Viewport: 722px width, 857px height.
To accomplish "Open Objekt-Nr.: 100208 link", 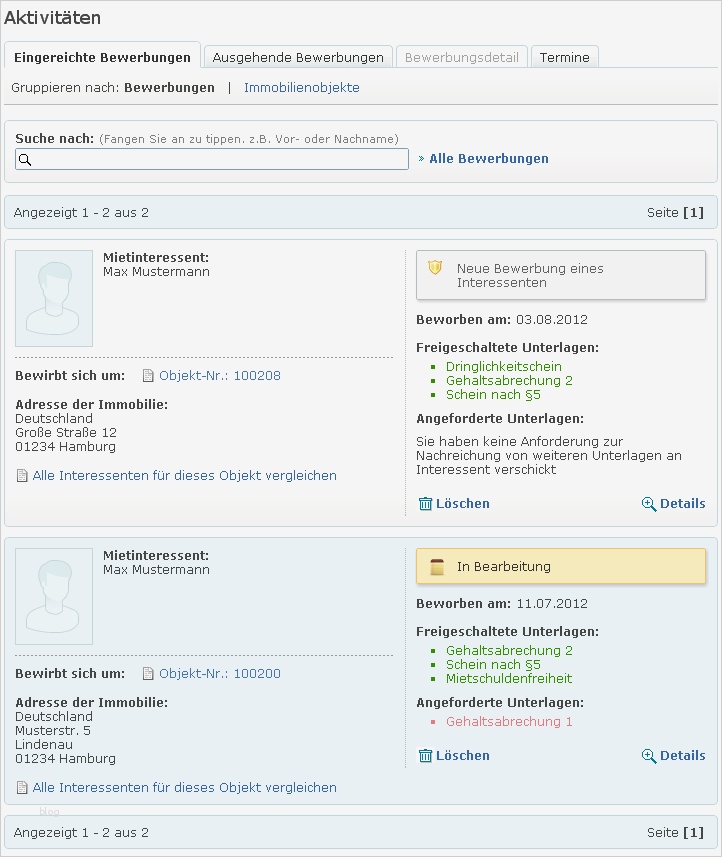I will point(220,375).
